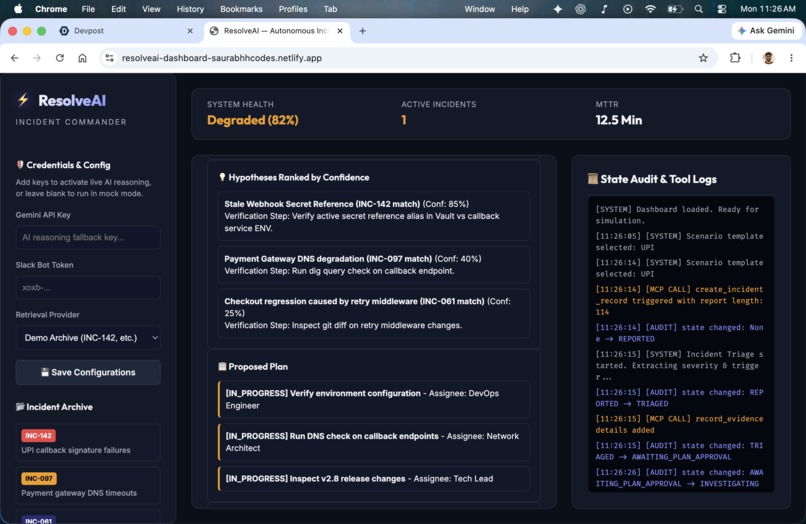Click the Inspect v2.8 release changes step
Viewport: 806px width, 524px height.
point(374,479)
